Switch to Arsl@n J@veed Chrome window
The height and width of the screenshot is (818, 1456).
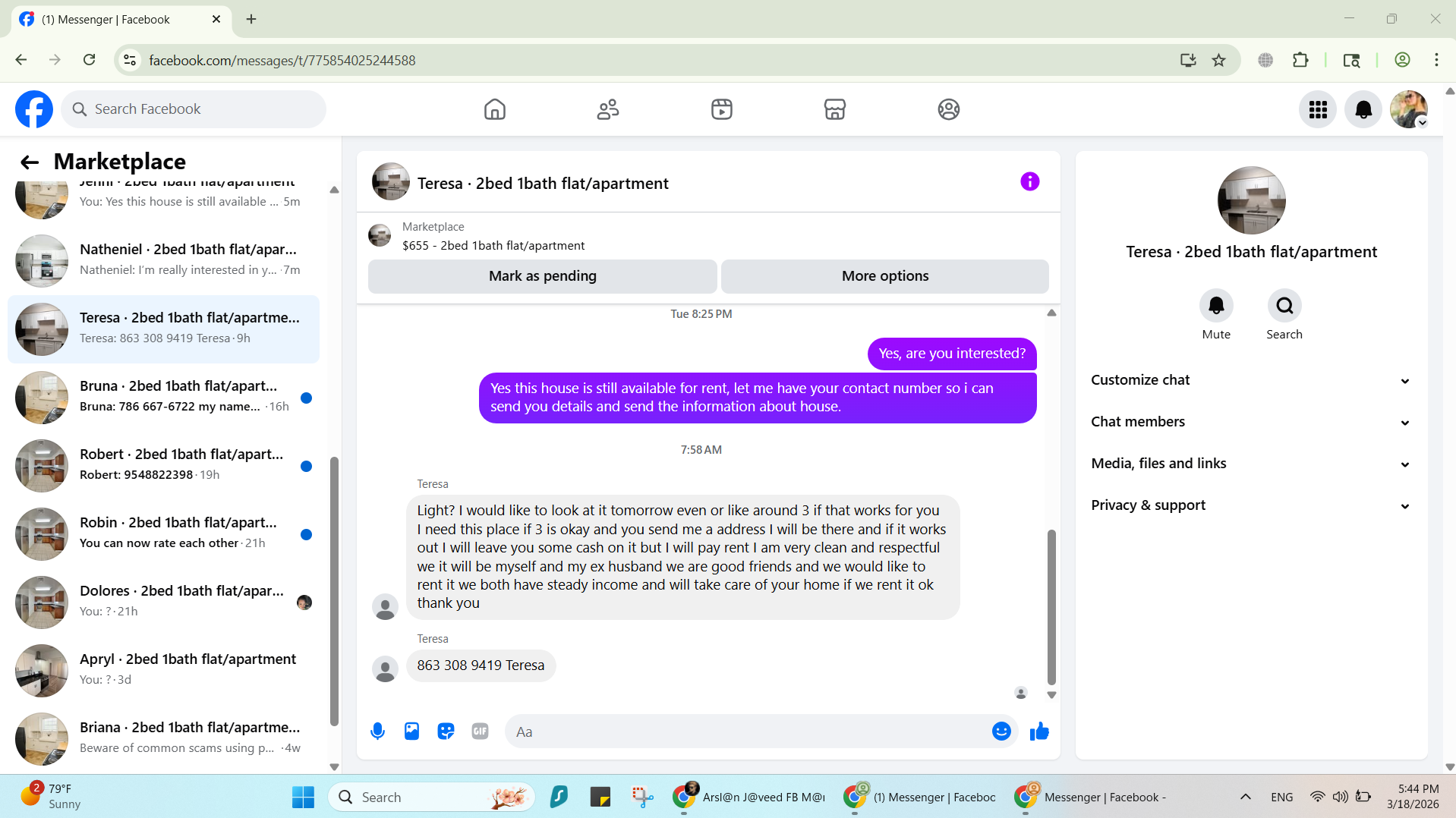point(749,797)
